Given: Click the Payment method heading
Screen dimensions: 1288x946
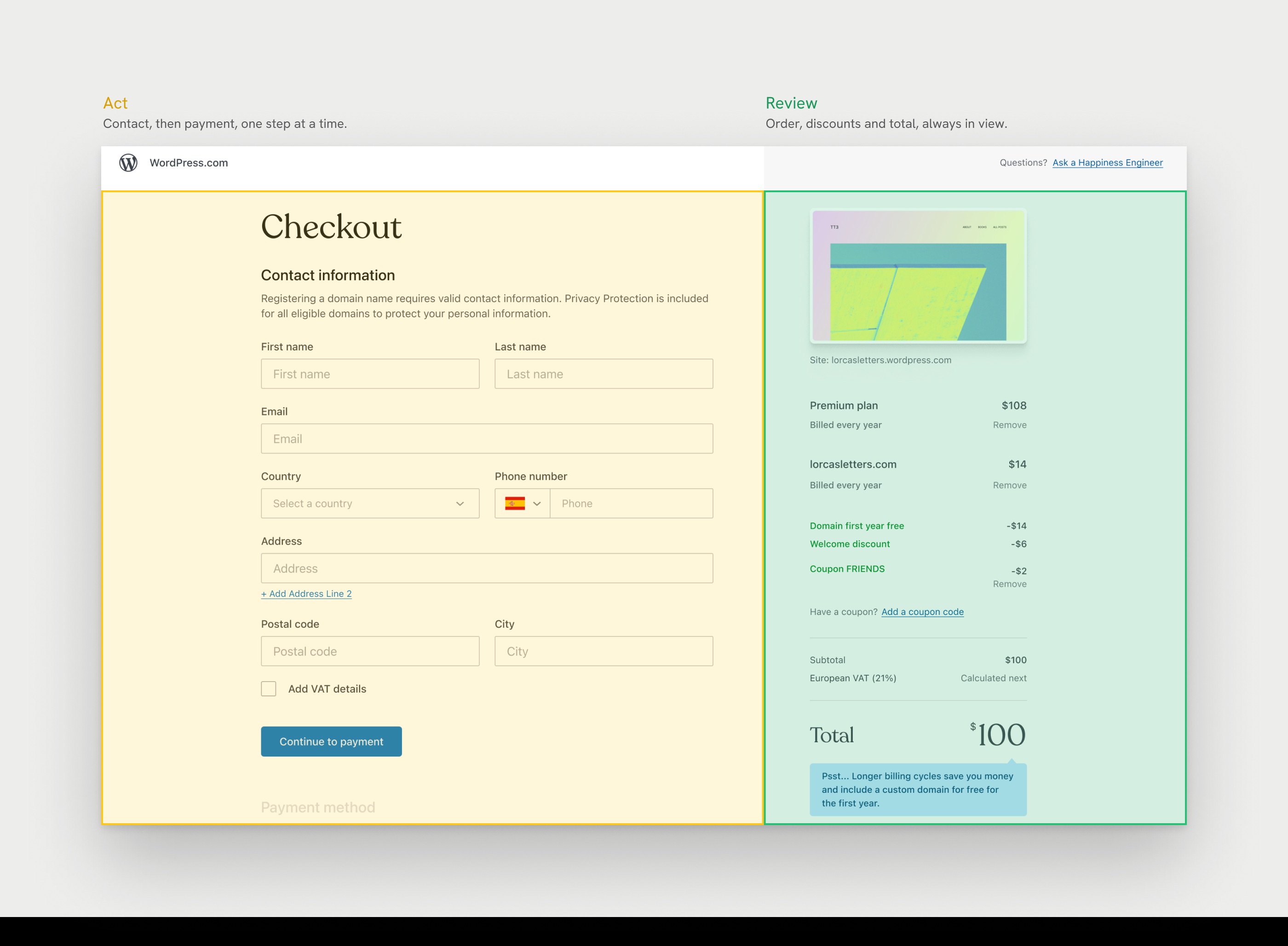Looking at the screenshot, I should click(318, 808).
